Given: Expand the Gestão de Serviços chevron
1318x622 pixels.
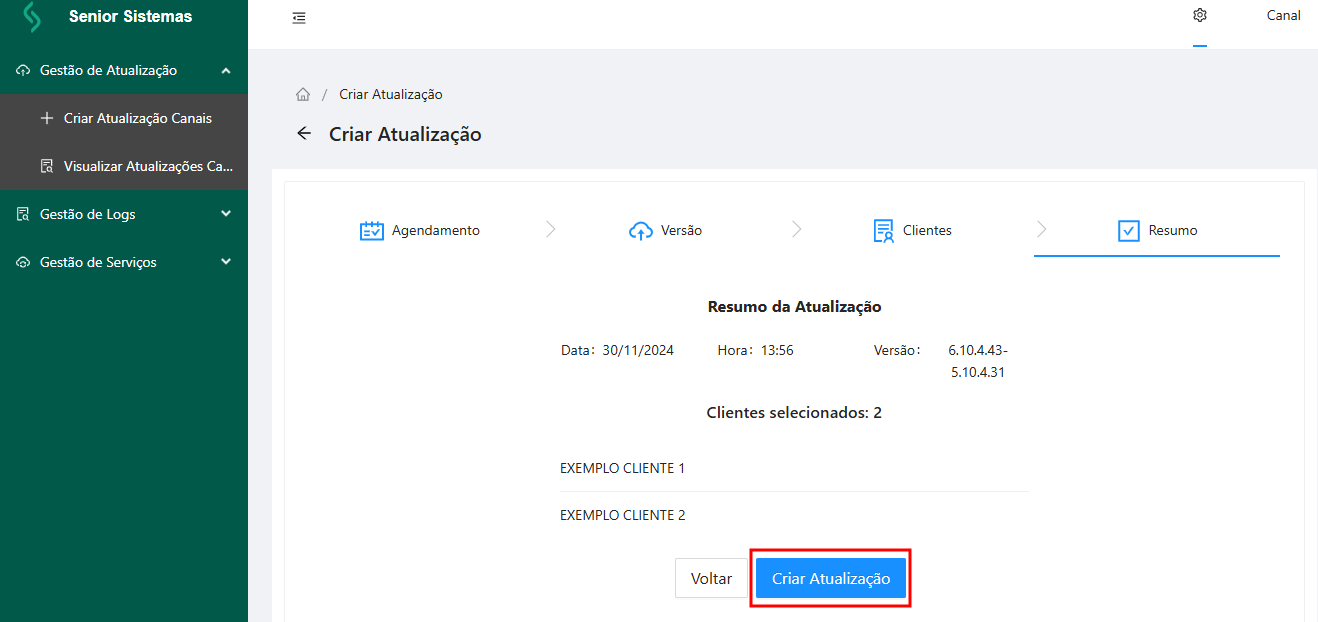Looking at the screenshot, I should (226, 262).
